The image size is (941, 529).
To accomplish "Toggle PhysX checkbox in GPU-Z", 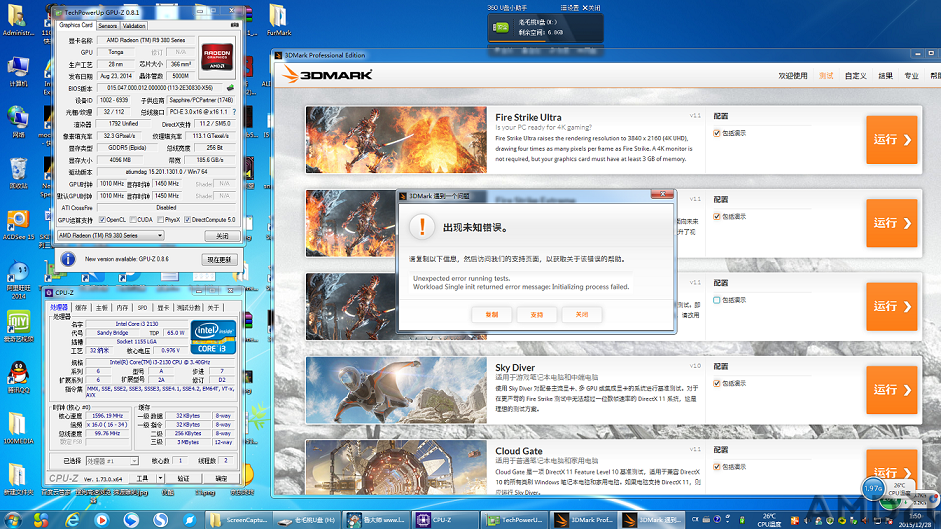I will tap(160, 220).
